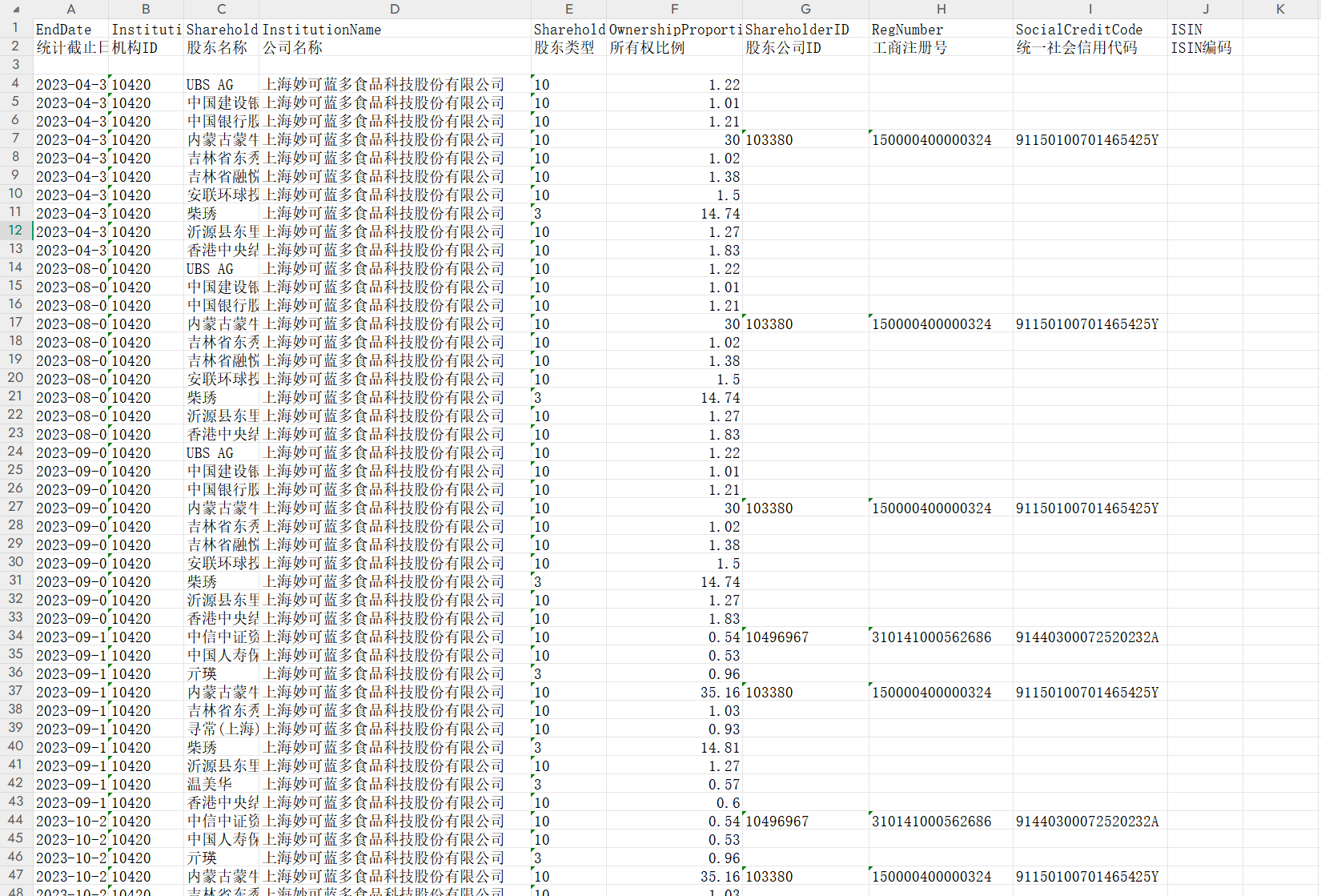Click the 所有权比例 cell in row 2
This screenshot has width=1321, height=896.
point(674,48)
